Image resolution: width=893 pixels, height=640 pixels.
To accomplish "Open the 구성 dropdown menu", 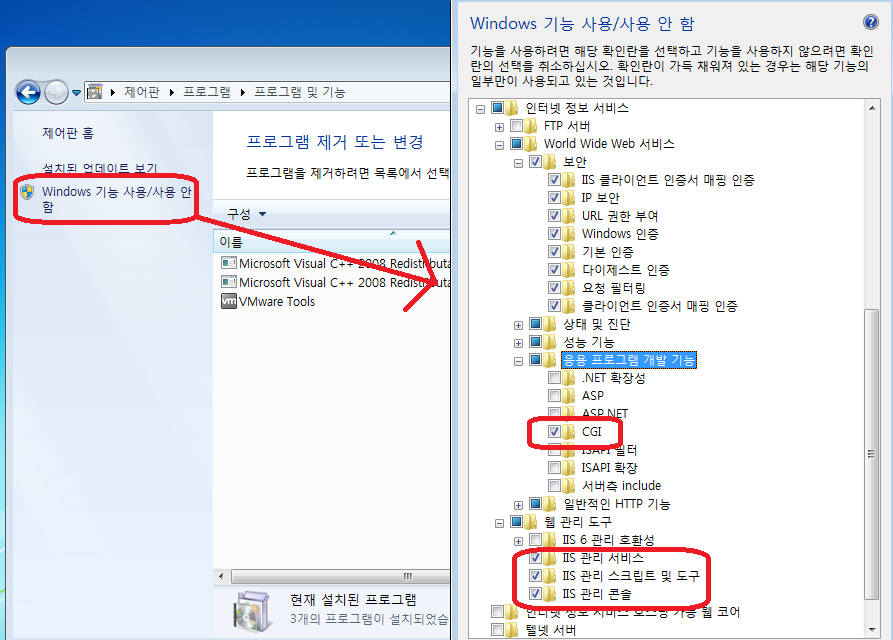I will (247, 214).
